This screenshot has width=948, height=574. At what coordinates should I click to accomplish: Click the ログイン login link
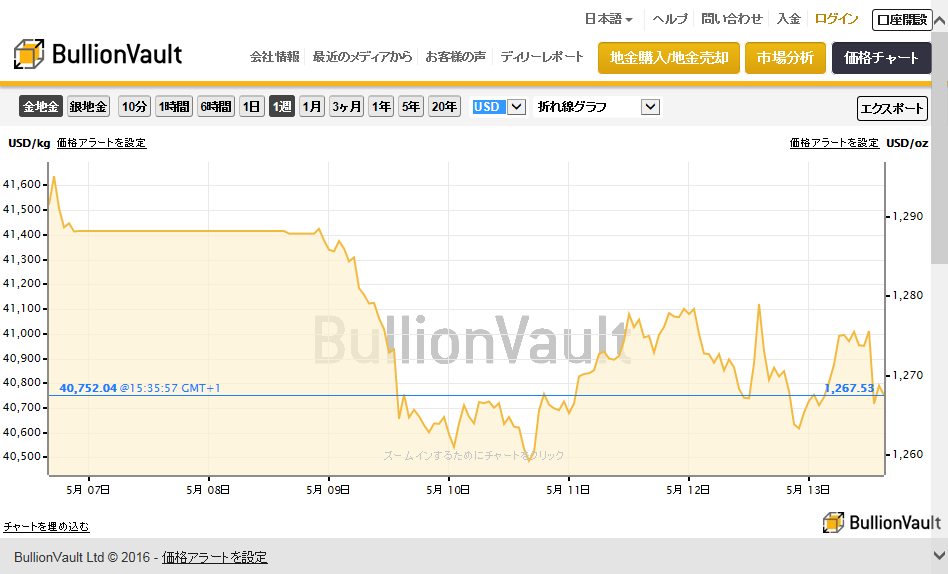point(837,19)
